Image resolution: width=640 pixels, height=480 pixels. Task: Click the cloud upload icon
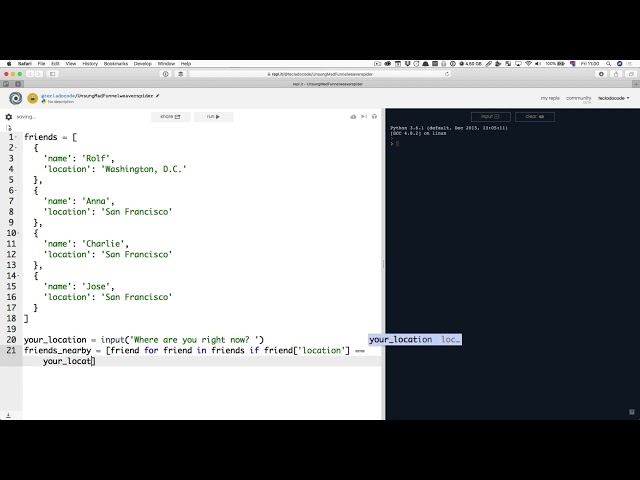point(353,117)
